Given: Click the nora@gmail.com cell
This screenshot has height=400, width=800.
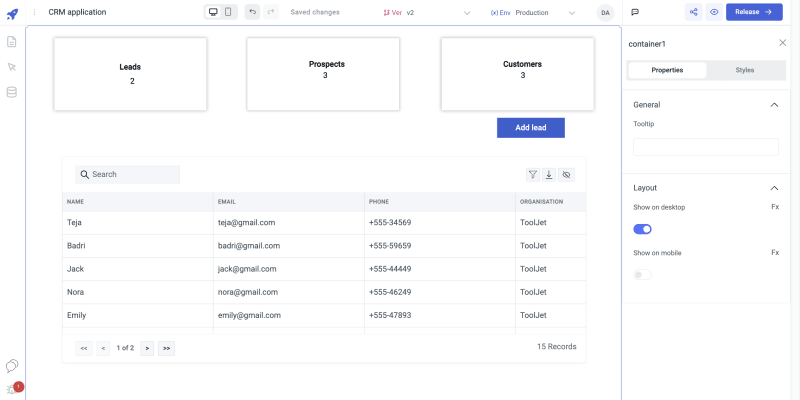Looking at the screenshot, I should [289, 292].
